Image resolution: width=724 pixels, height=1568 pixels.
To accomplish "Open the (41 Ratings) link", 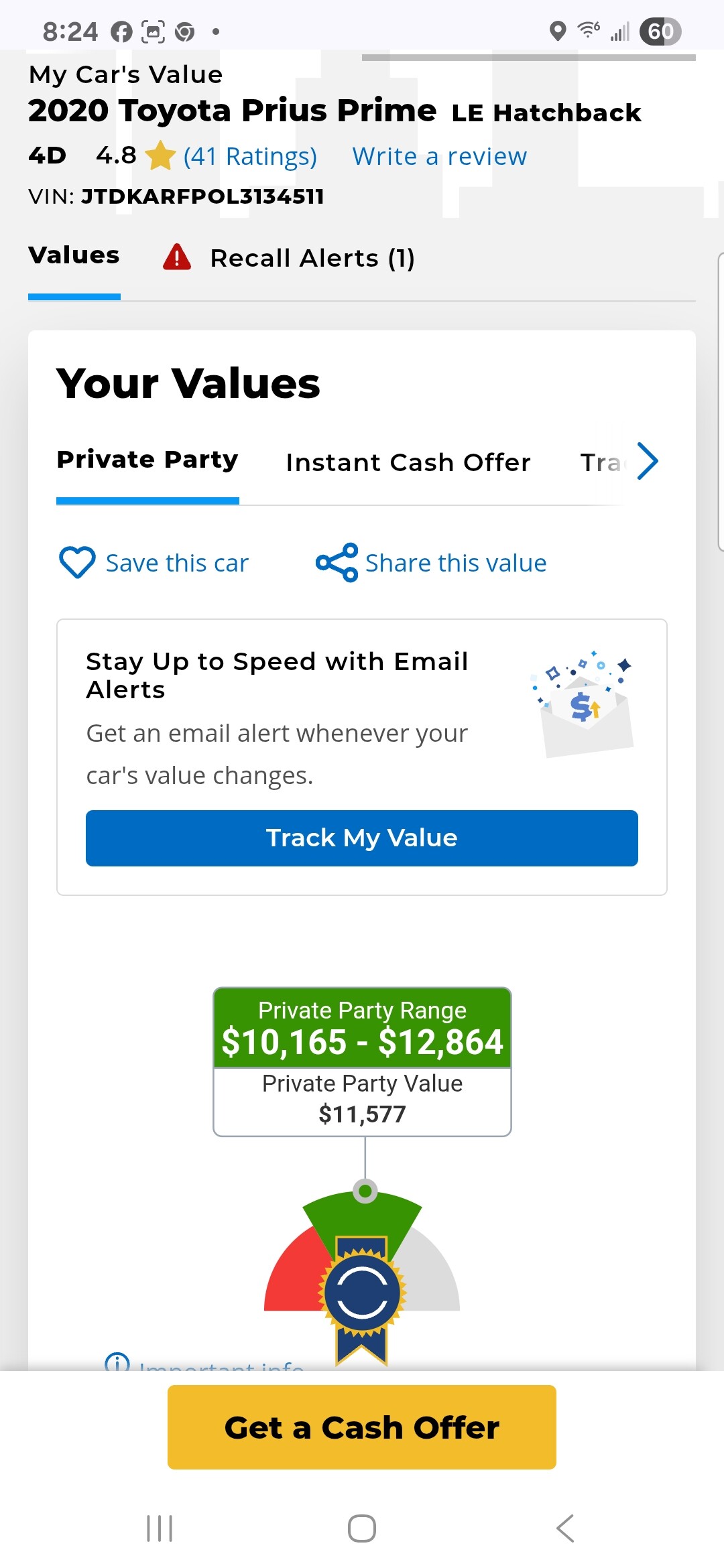I will [250, 156].
